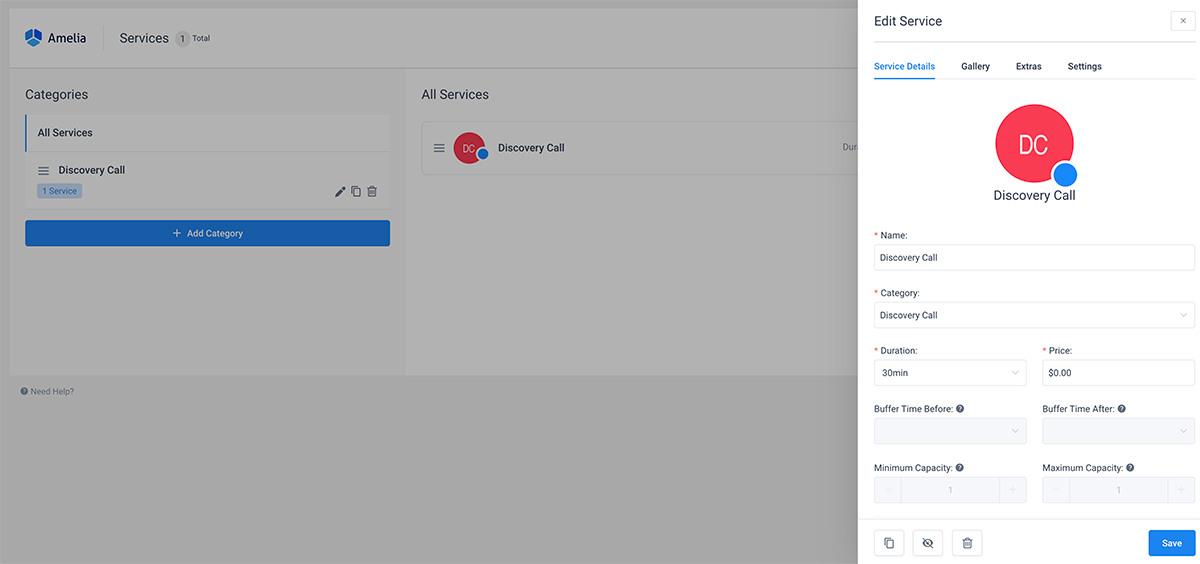Click the Add Category button
1200x564 pixels.
[207, 233]
